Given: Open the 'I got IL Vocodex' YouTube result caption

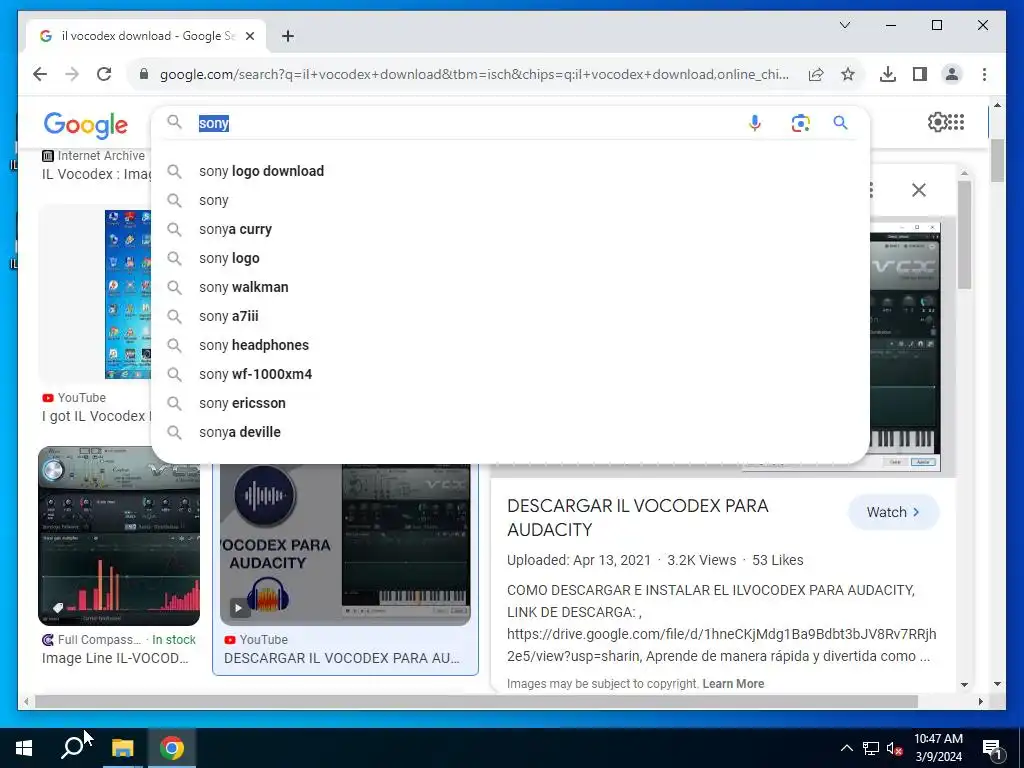Looking at the screenshot, I should pyautogui.click(x=96, y=416).
